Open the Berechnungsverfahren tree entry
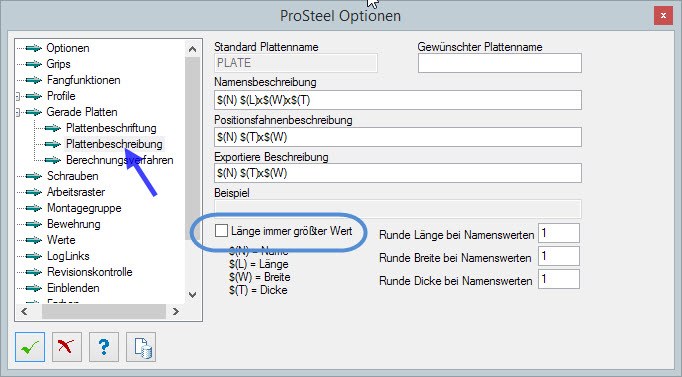Viewport: 682px width, 377px height. pyautogui.click(x=120, y=160)
